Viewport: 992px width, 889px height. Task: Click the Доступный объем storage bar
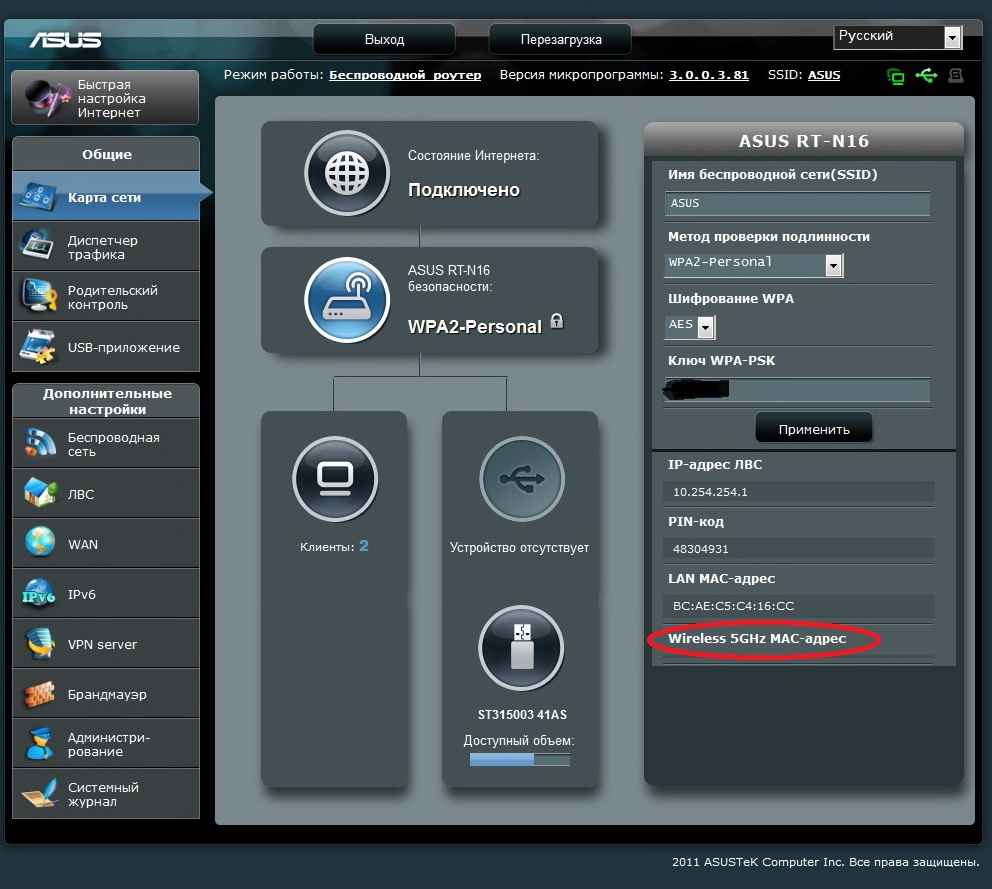coord(520,760)
